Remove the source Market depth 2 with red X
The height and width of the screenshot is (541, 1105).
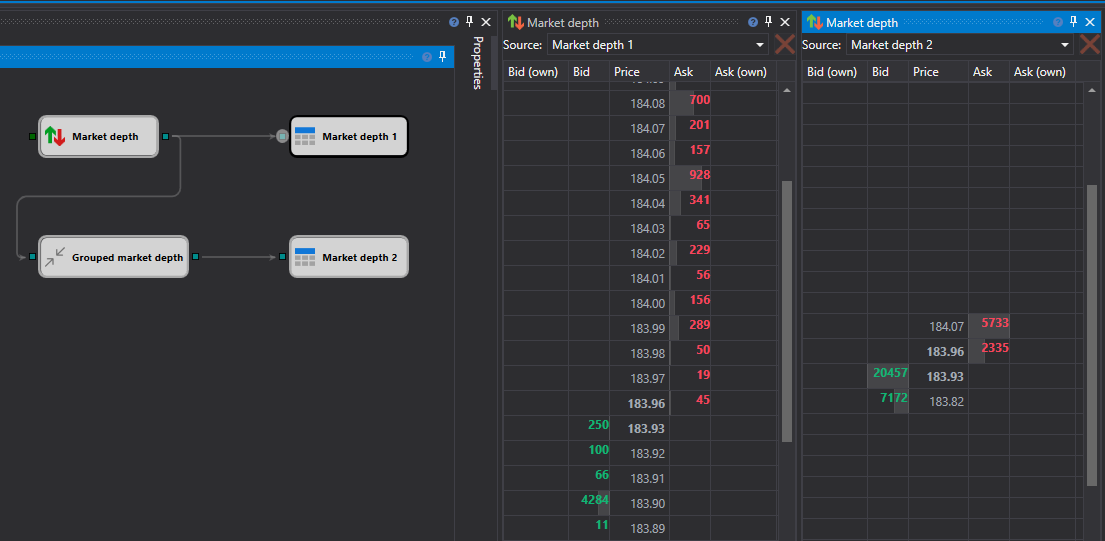(1089, 44)
